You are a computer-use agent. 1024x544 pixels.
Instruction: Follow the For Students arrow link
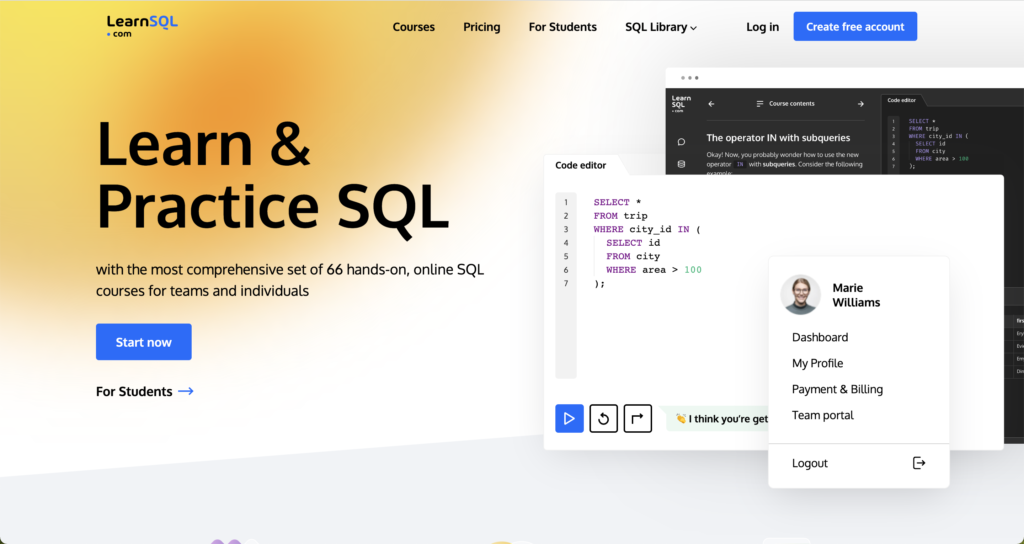pyautogui.click(x=144, y=391)
